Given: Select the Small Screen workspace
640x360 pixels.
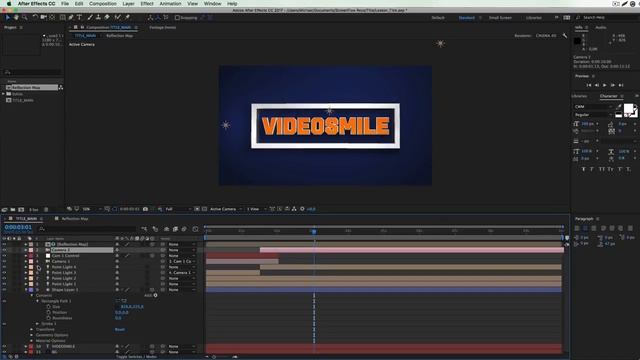Looking at the screenshot, I should [x=500, y=18].
